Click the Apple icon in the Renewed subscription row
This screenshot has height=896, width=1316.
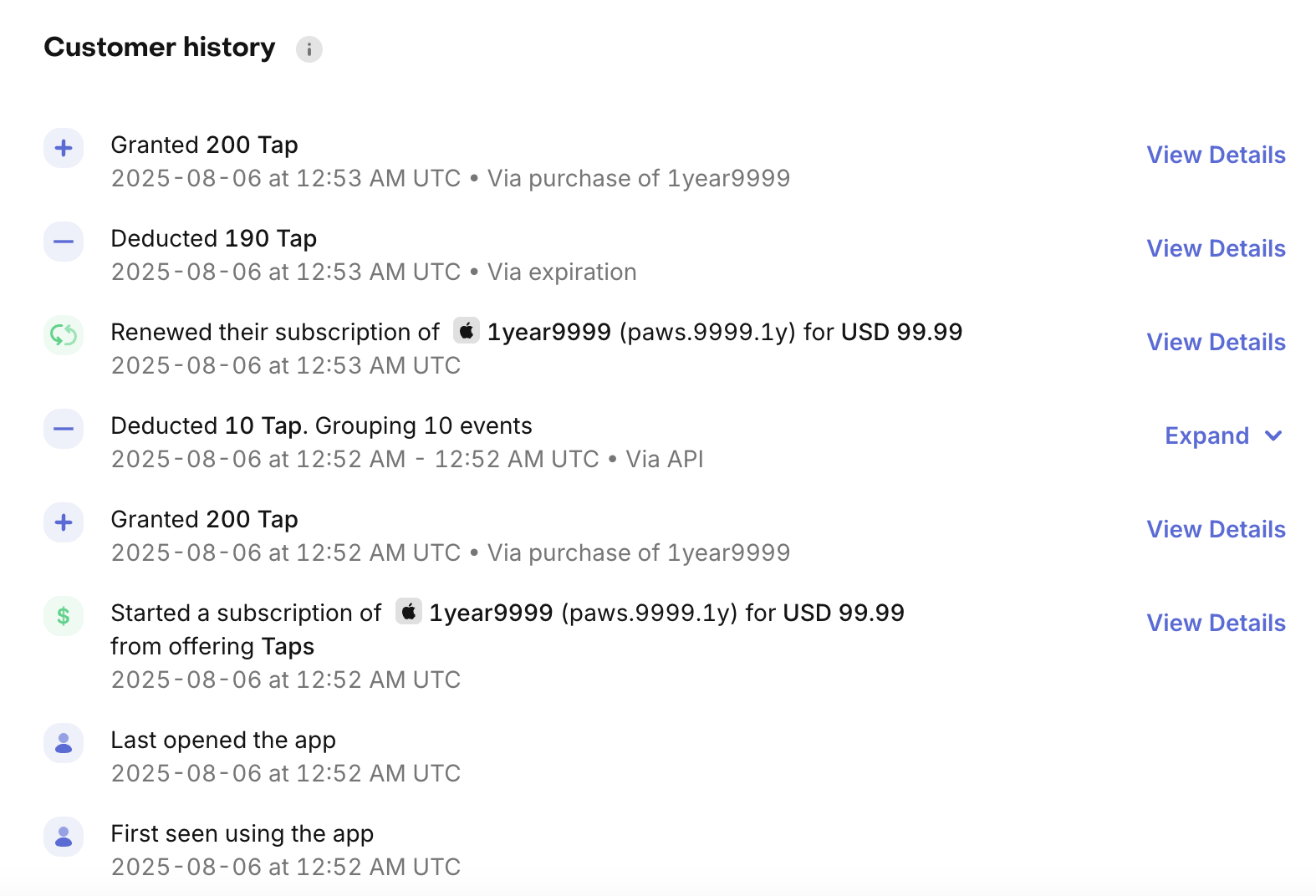tap(467, 331)
